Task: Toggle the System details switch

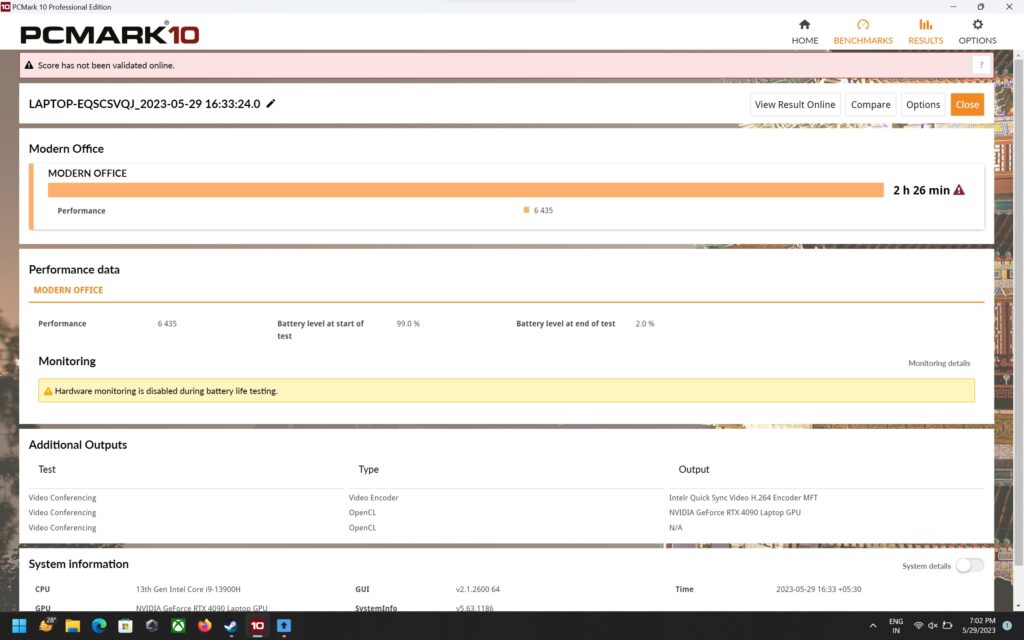Action: (x=970, y=566)
